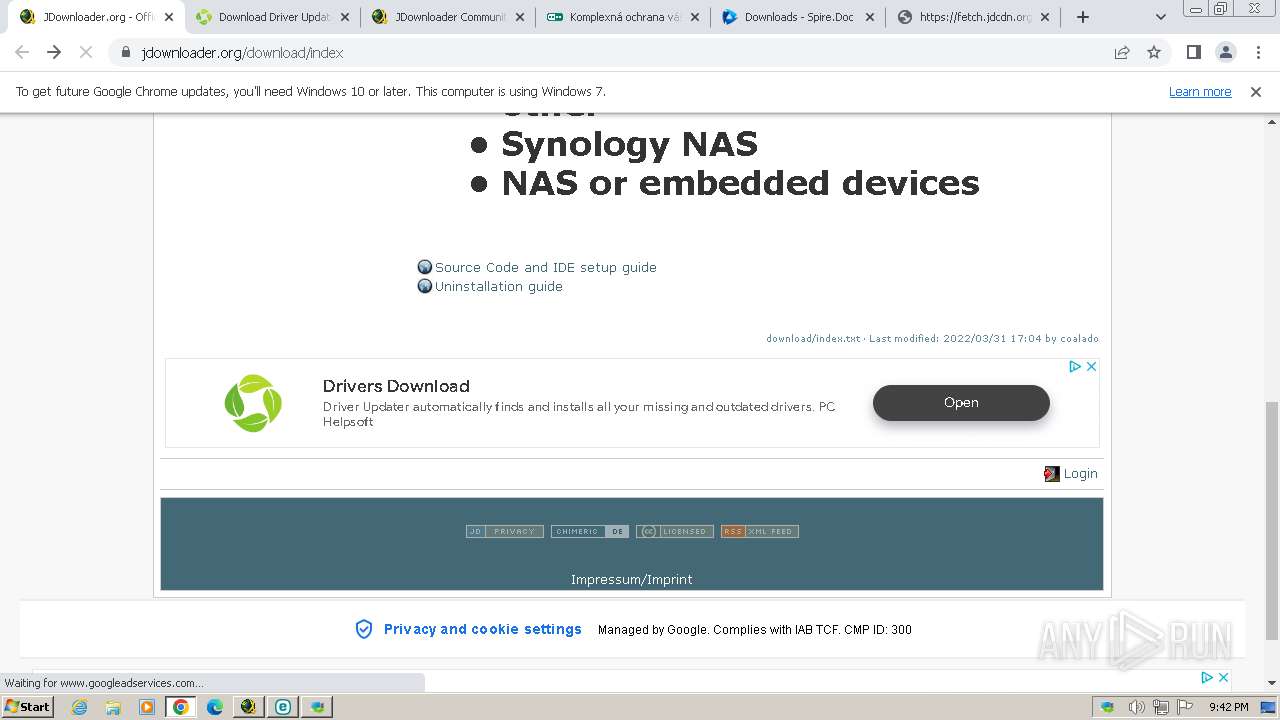Click the privacy shield icon

pos(364,629)
